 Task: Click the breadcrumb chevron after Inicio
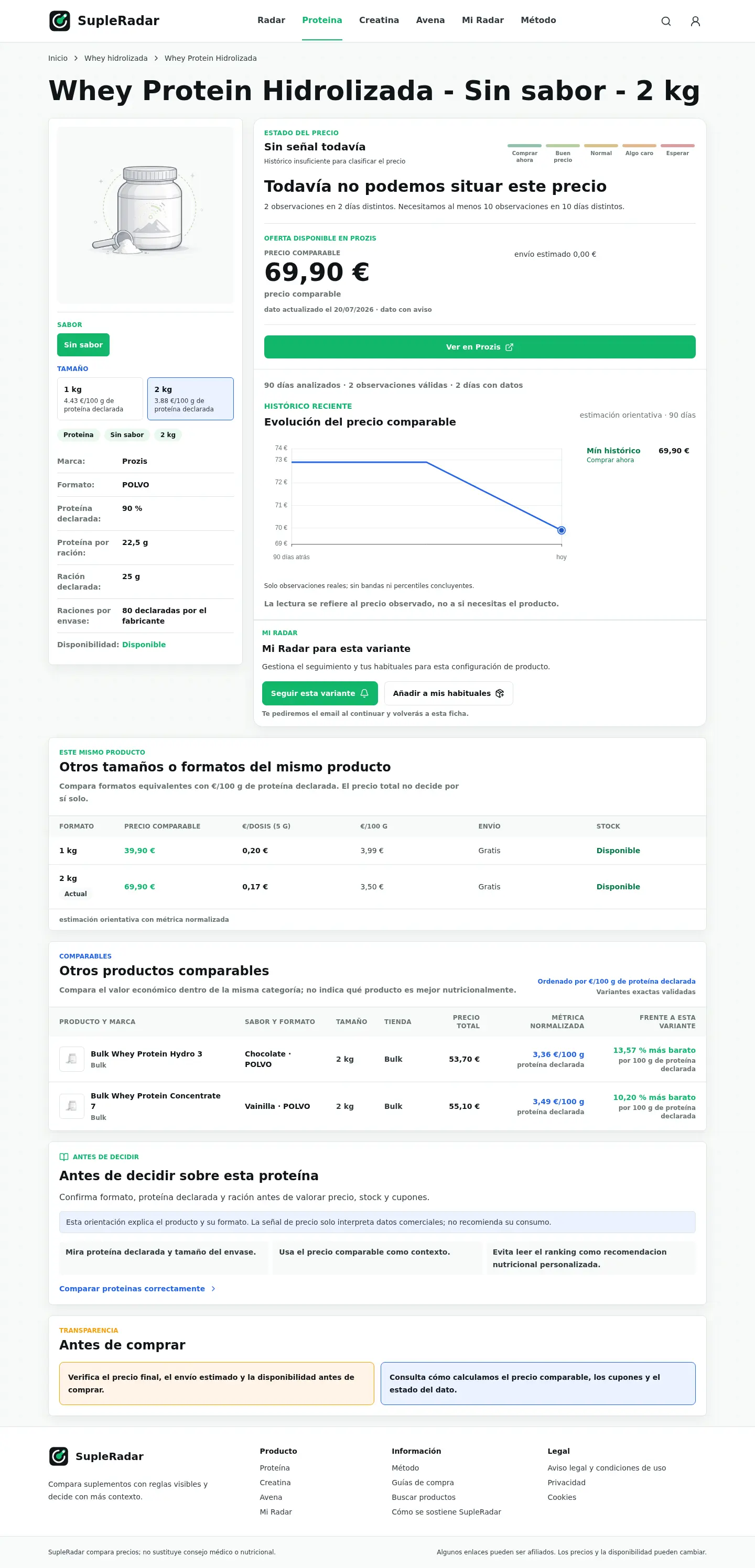pyautogui.click(x=76, y=59)
